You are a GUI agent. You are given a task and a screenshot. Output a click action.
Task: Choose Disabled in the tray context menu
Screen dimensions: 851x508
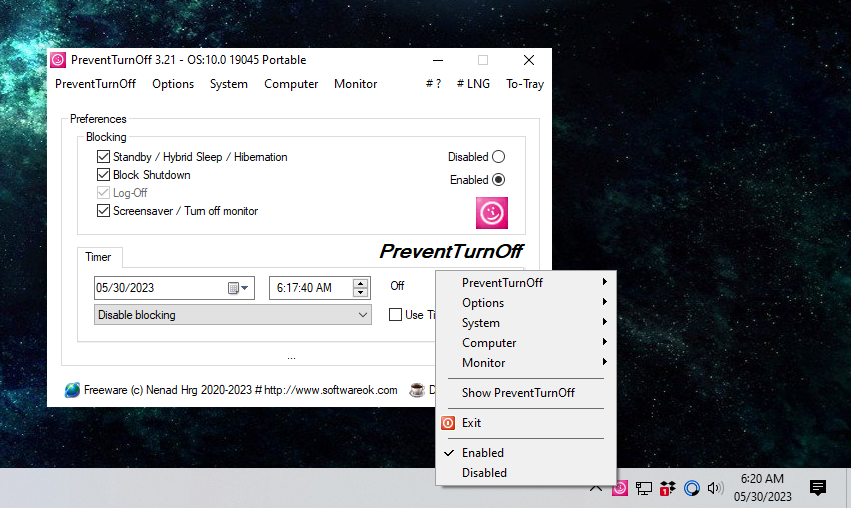(x=526, y=473)
